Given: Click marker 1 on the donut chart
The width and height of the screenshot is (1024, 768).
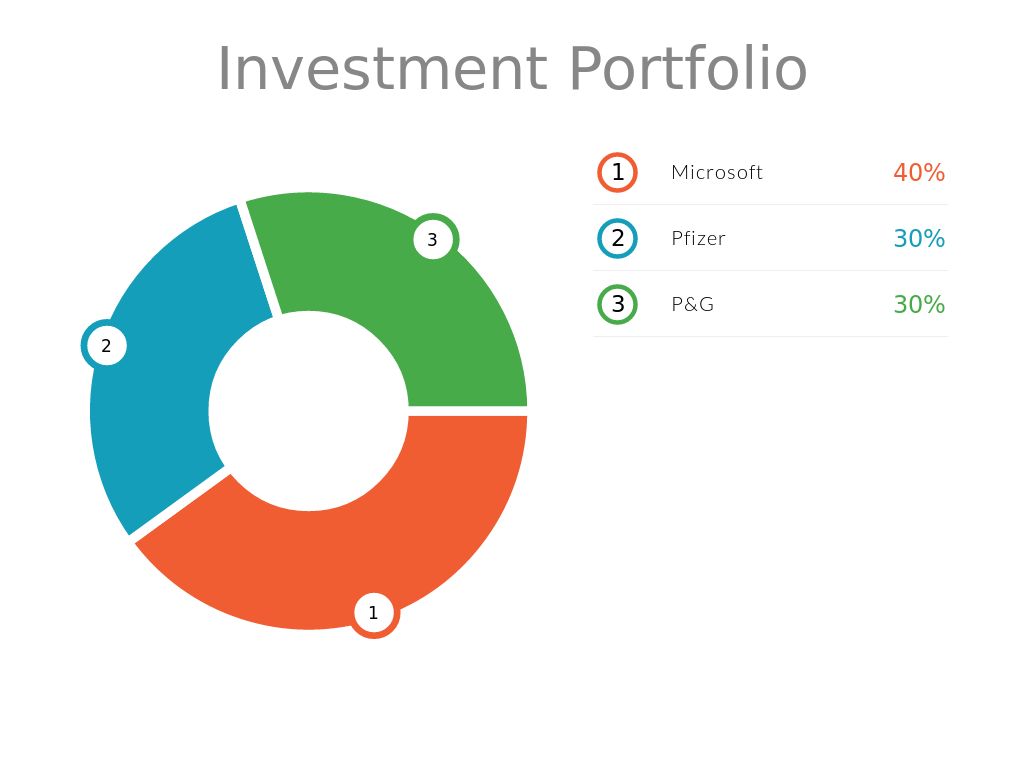Looking at the screenshot, I should coord(373,613).
